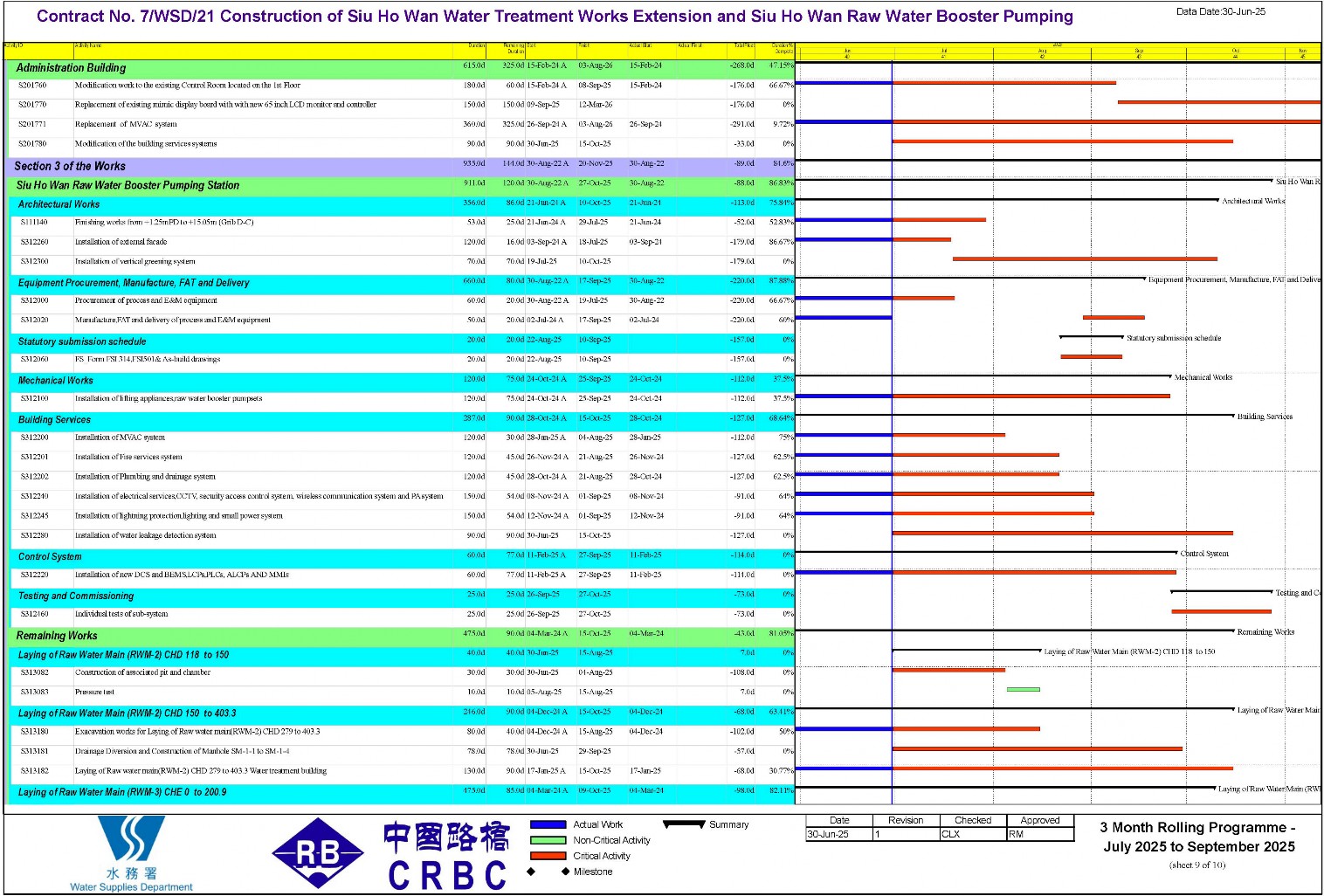The height and width of the screenshot is (896, 1324).
Task: Click activity ID S313181
Action: (x=34, y=751)
